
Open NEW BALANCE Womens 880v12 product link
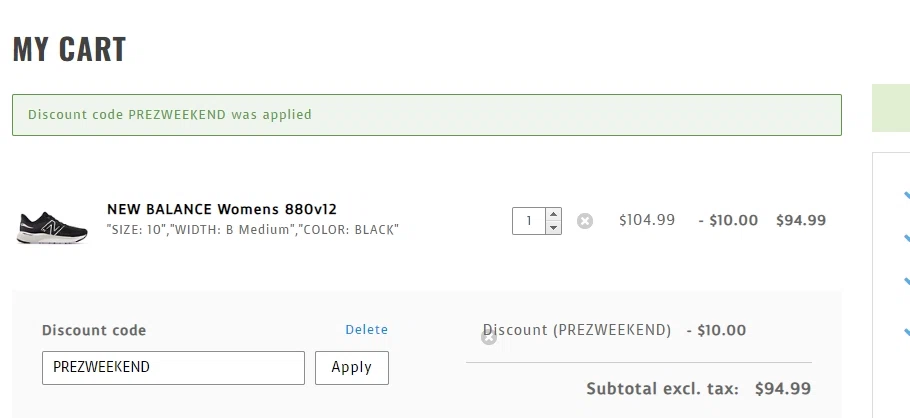222,209
